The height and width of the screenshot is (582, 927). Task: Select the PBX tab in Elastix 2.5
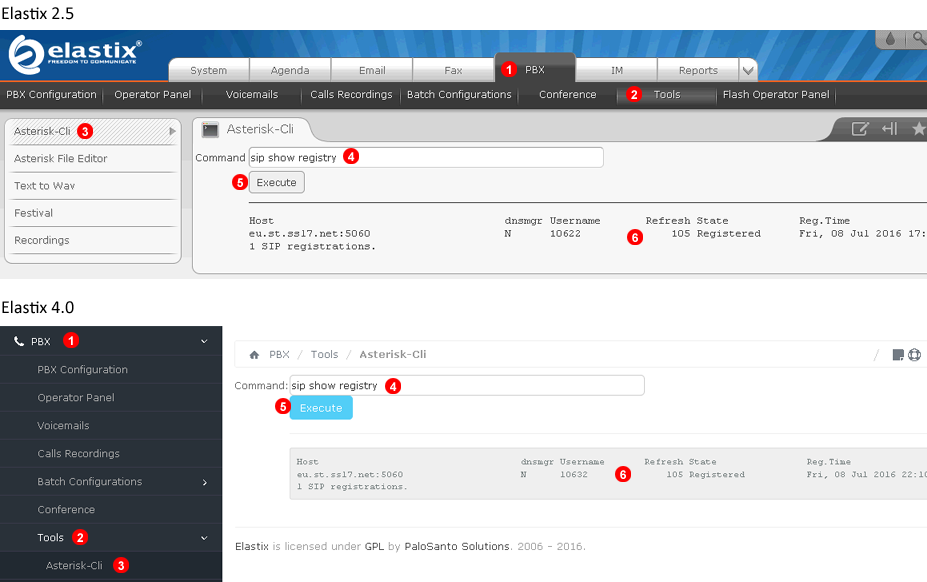tap(534, 69)
